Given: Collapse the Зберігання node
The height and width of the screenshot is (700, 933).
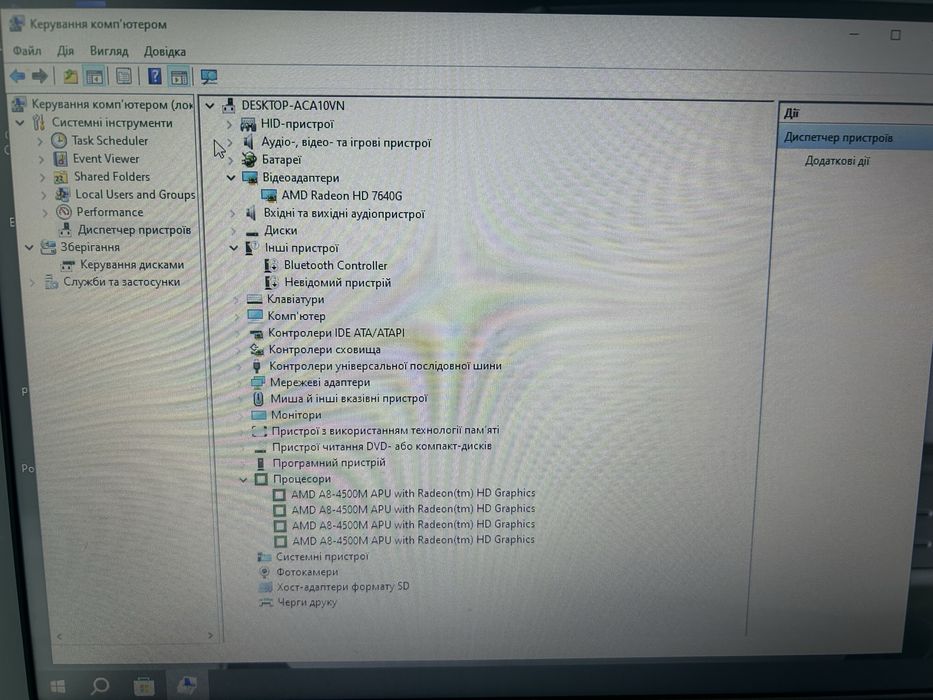Looking at the screenshot, I should pos(29,247).
